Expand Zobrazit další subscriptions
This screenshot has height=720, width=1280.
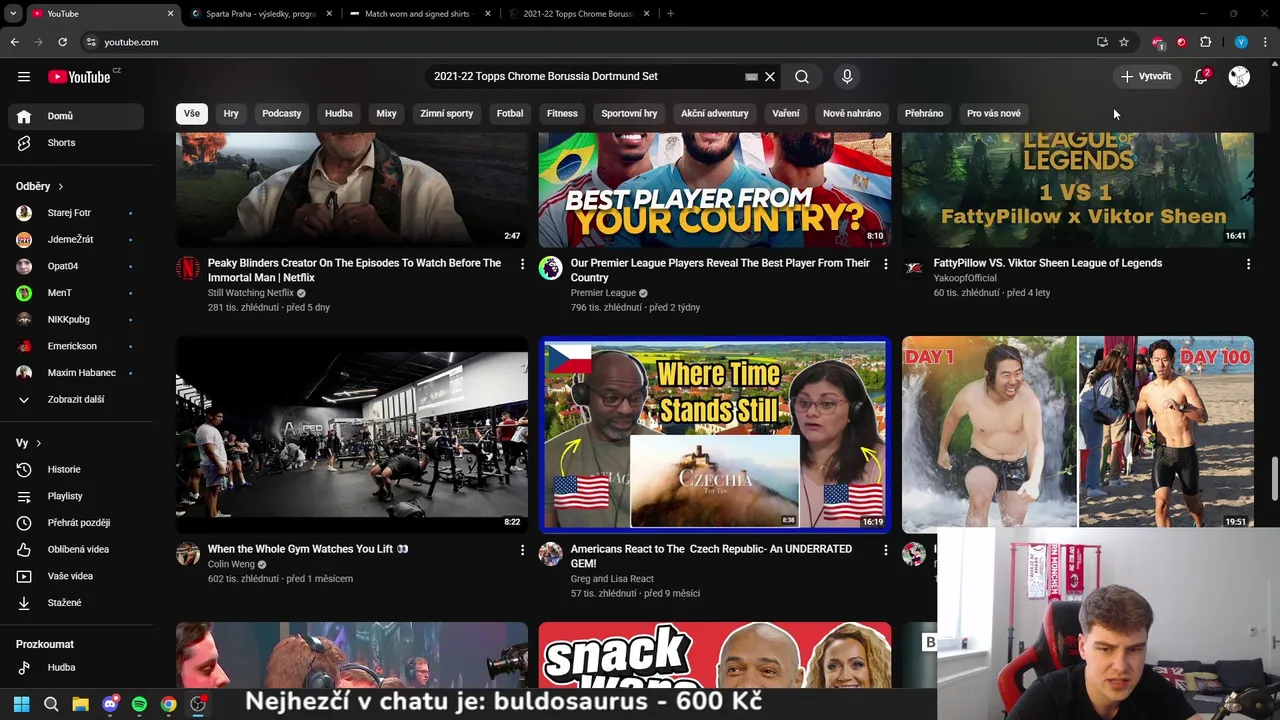(x=76, y=399)
